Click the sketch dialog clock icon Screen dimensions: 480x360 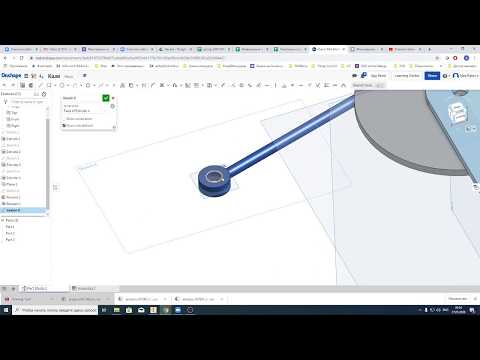(x=113, y=106)
